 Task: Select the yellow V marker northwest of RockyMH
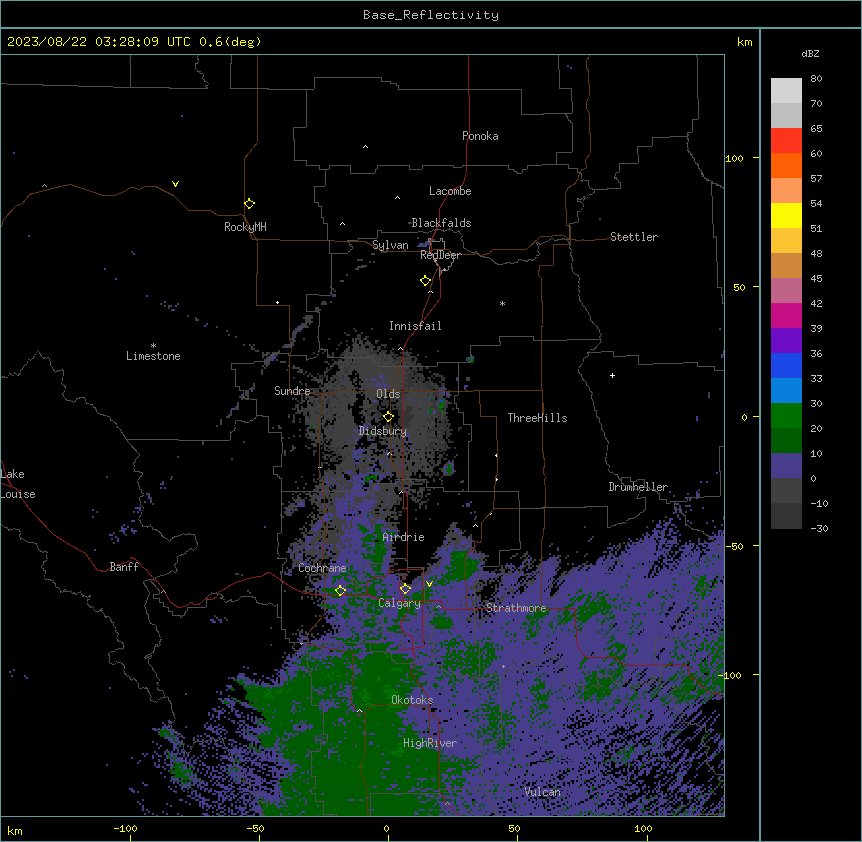pyautogui.click(x=175, y=184)
